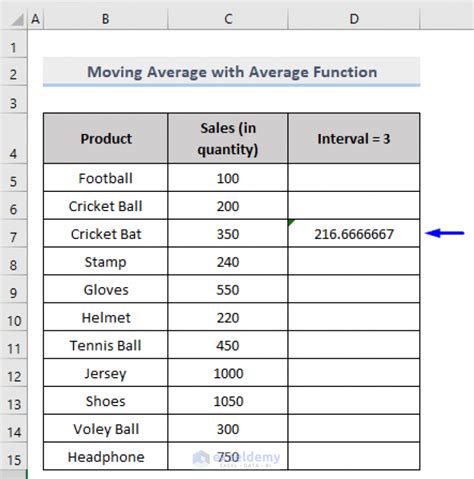Select column D header
The height and width of the screenshot is (479, 474).
pyautogui.click(x=354, y=19)
